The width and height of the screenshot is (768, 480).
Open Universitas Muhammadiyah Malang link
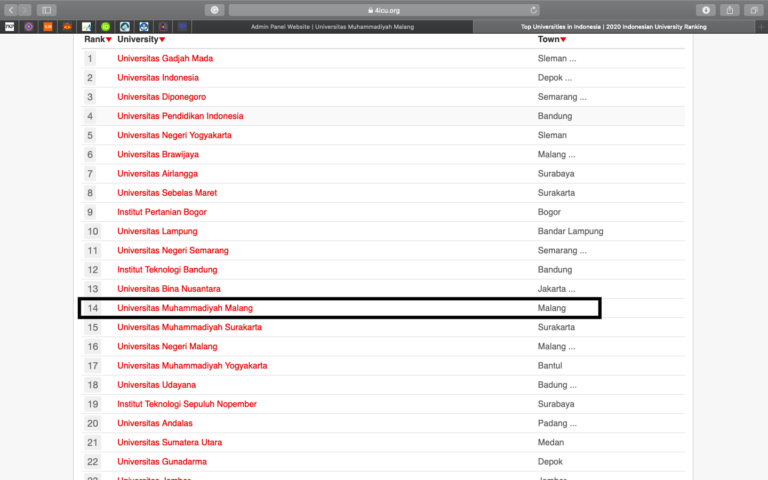point(185,308)
